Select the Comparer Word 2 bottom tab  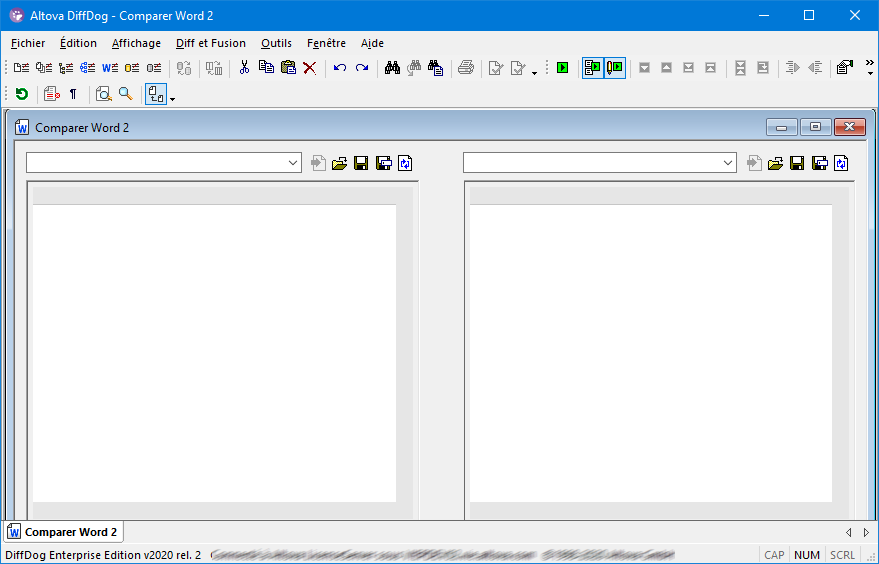coord(63,532)
